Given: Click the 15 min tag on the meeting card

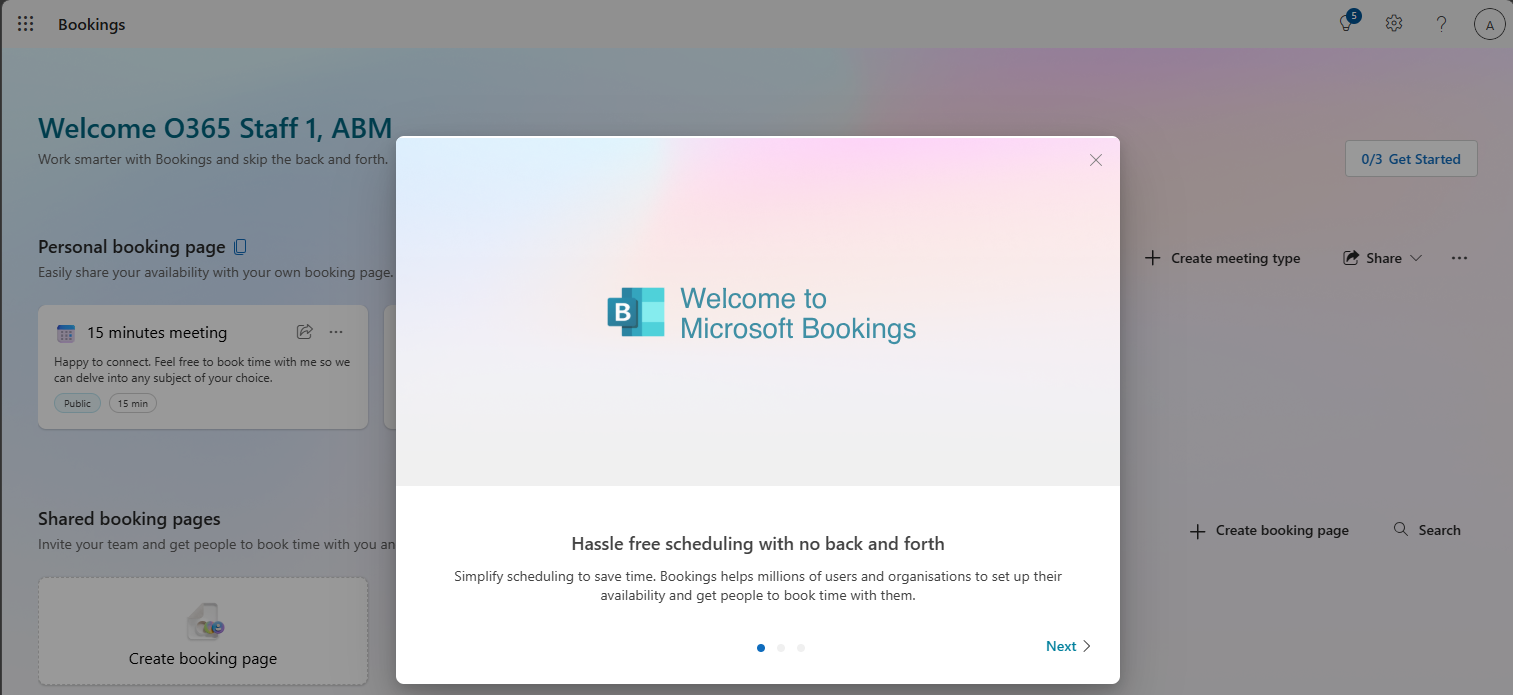Looking at the screenshot, I should [133, 404].
